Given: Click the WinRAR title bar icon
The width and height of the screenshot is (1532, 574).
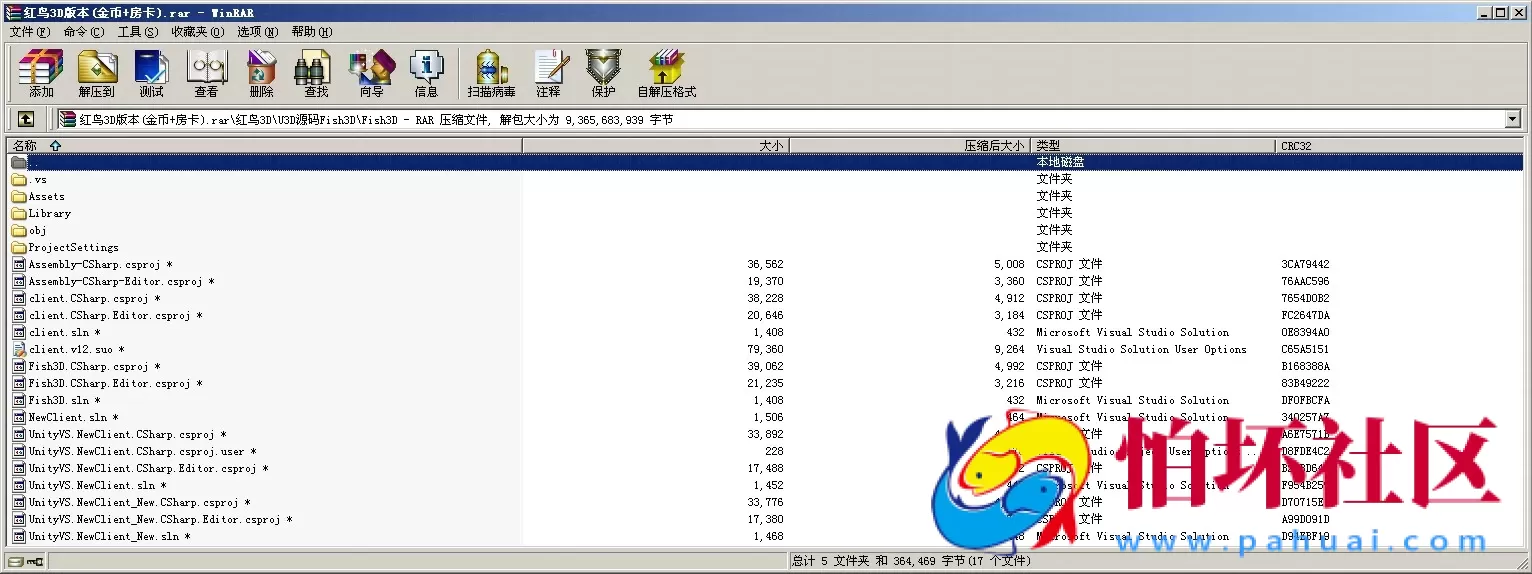Looking at the screenshot, I should click(13, 13).
